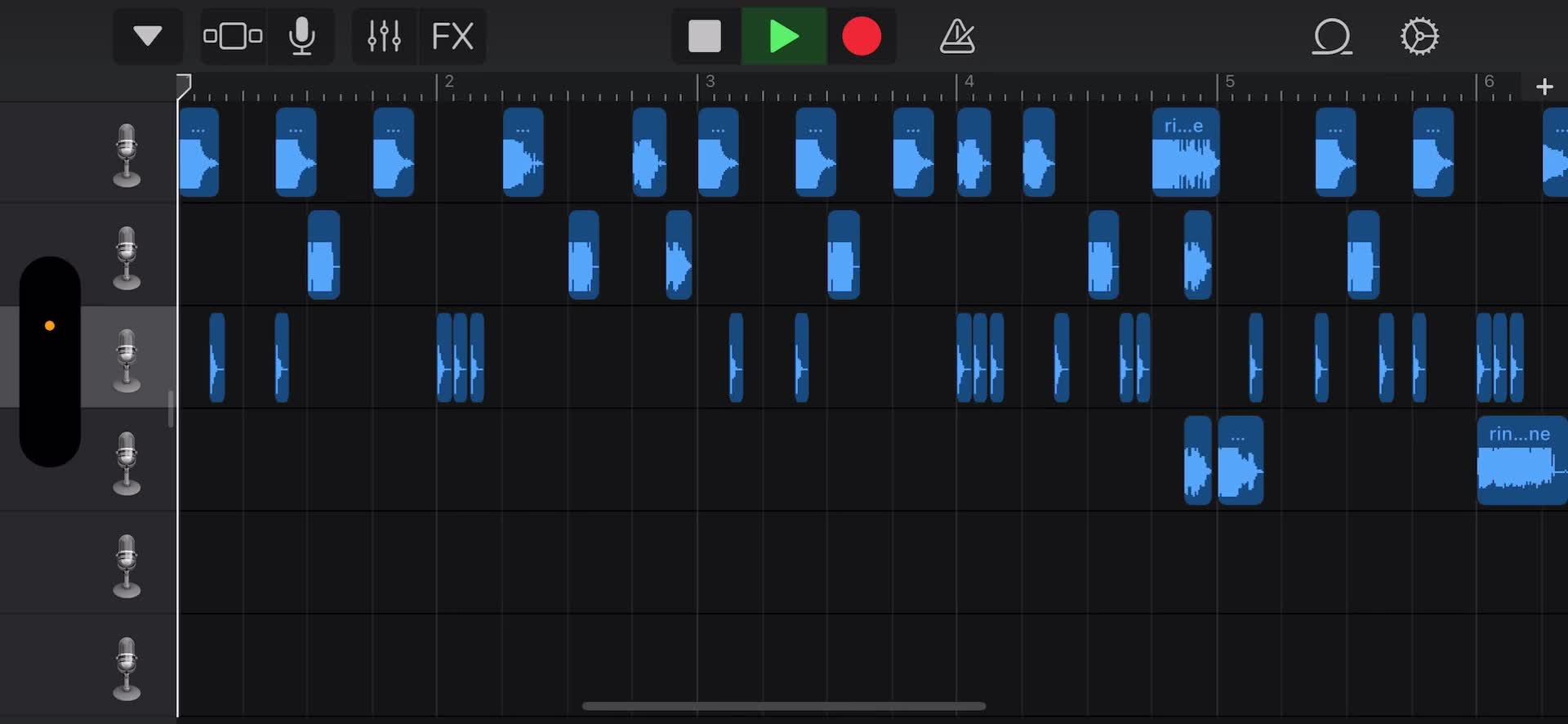Select the 'ri...e' audio region
The height and width of the screenshot is (724, 1568).
pyautogui.click(x=1186, y=152)
